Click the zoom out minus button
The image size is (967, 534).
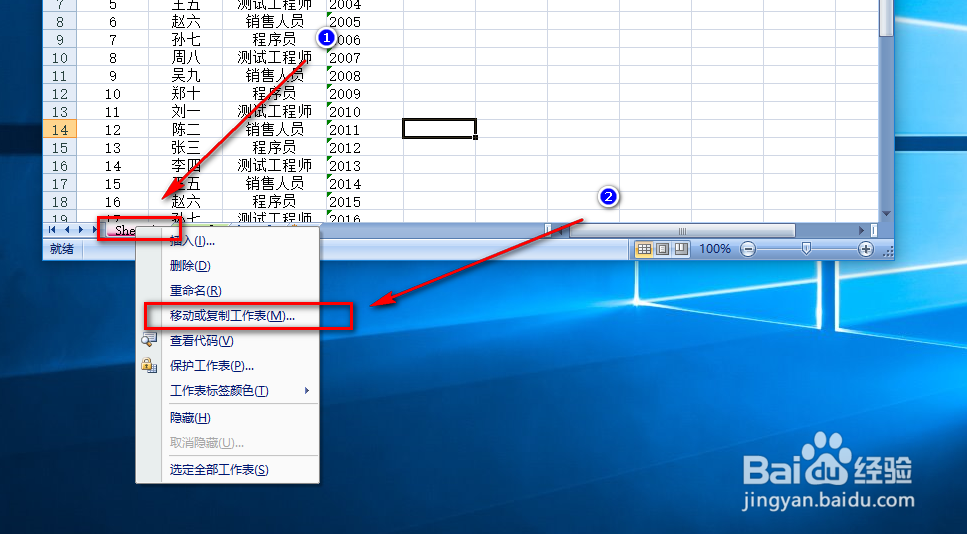click(747, 249)
